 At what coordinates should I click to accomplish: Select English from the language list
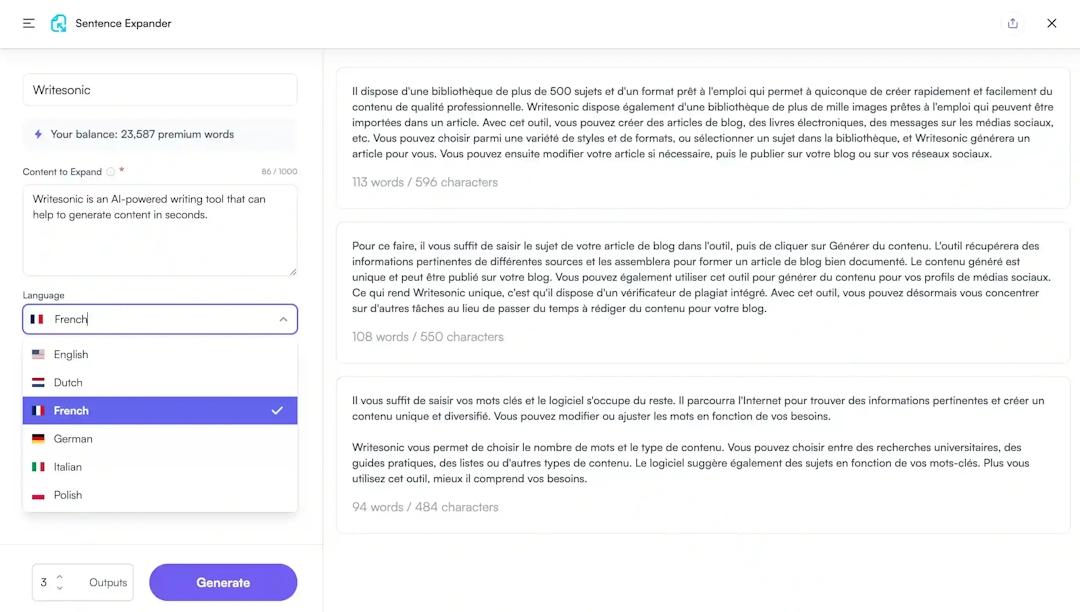72,354
